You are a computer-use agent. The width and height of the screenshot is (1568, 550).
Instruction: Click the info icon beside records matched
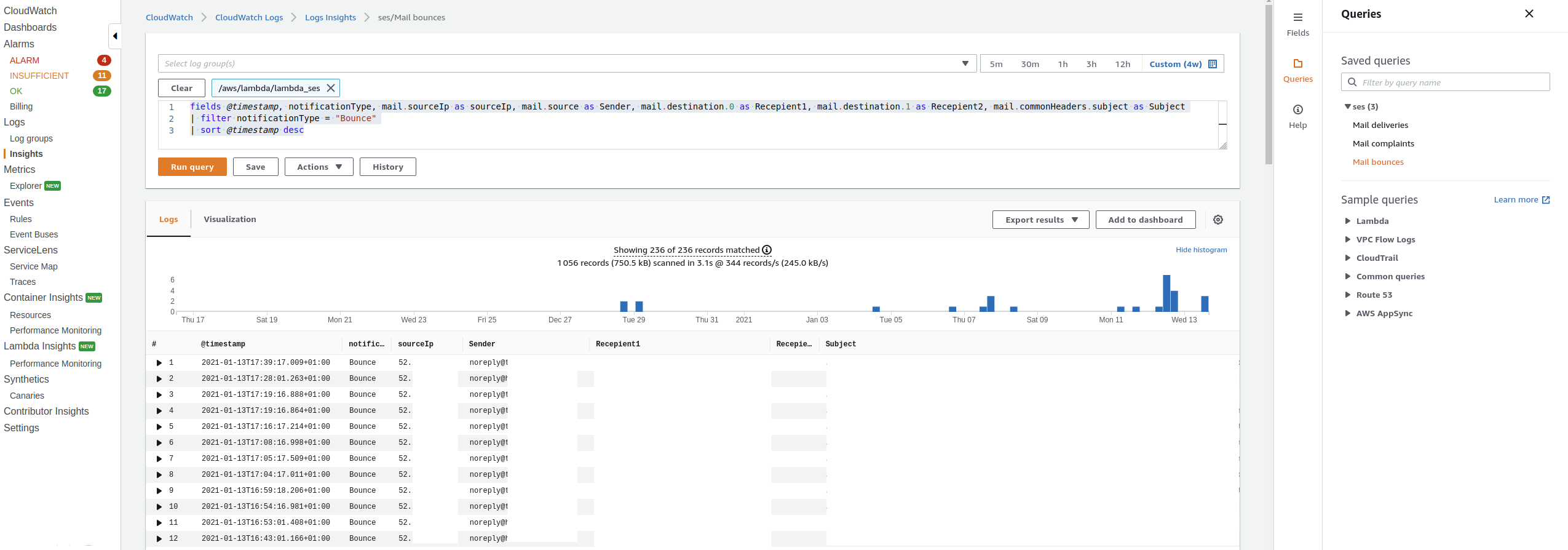pyautogui.click(x=767, y=250)
